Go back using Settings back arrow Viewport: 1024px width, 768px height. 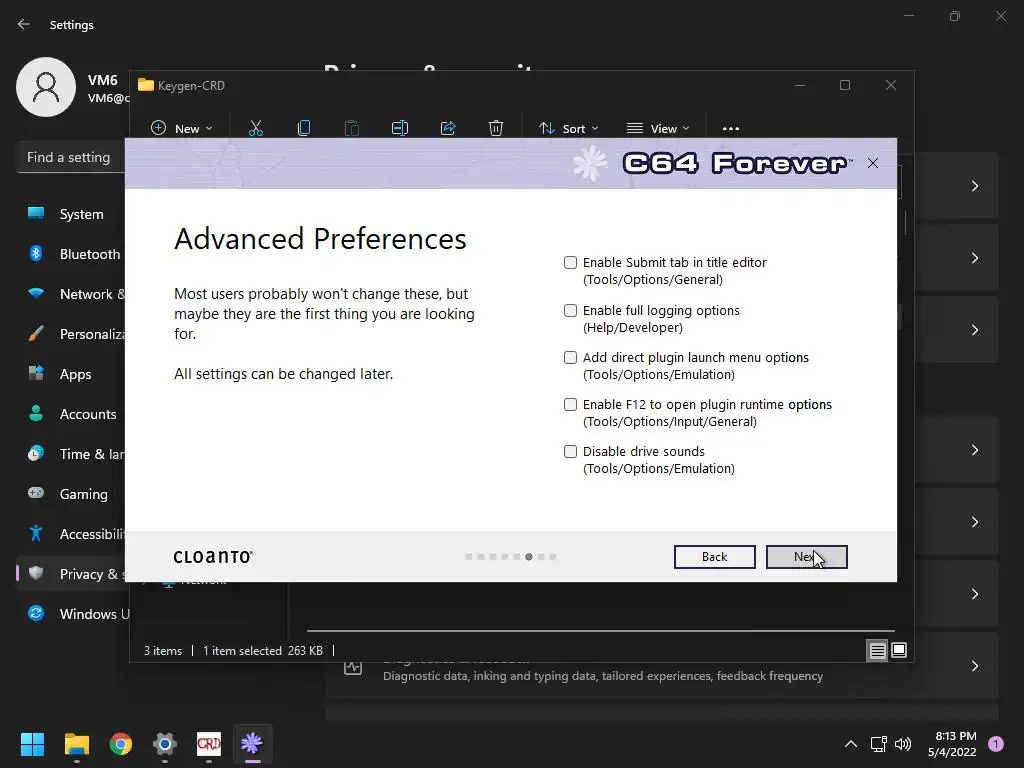24,24
